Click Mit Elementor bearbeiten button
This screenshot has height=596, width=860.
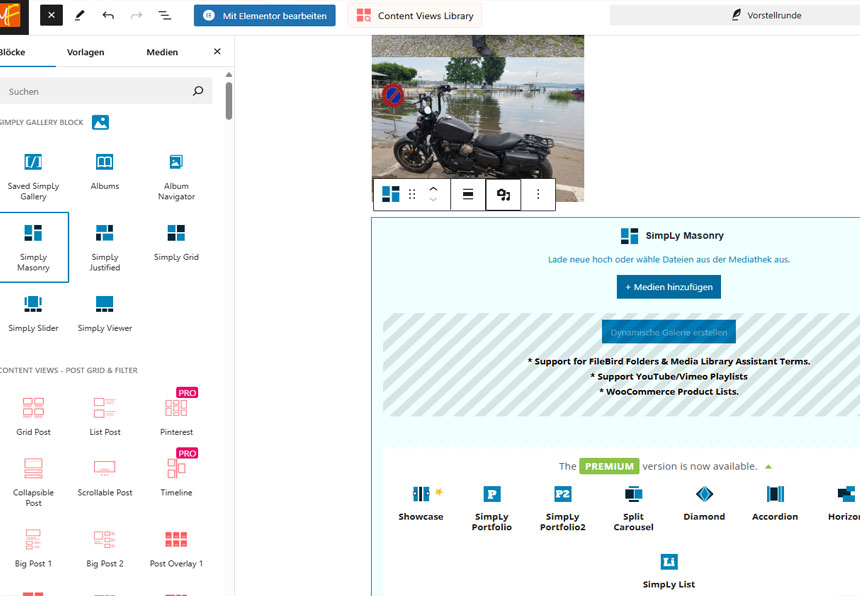coord(265,16)
